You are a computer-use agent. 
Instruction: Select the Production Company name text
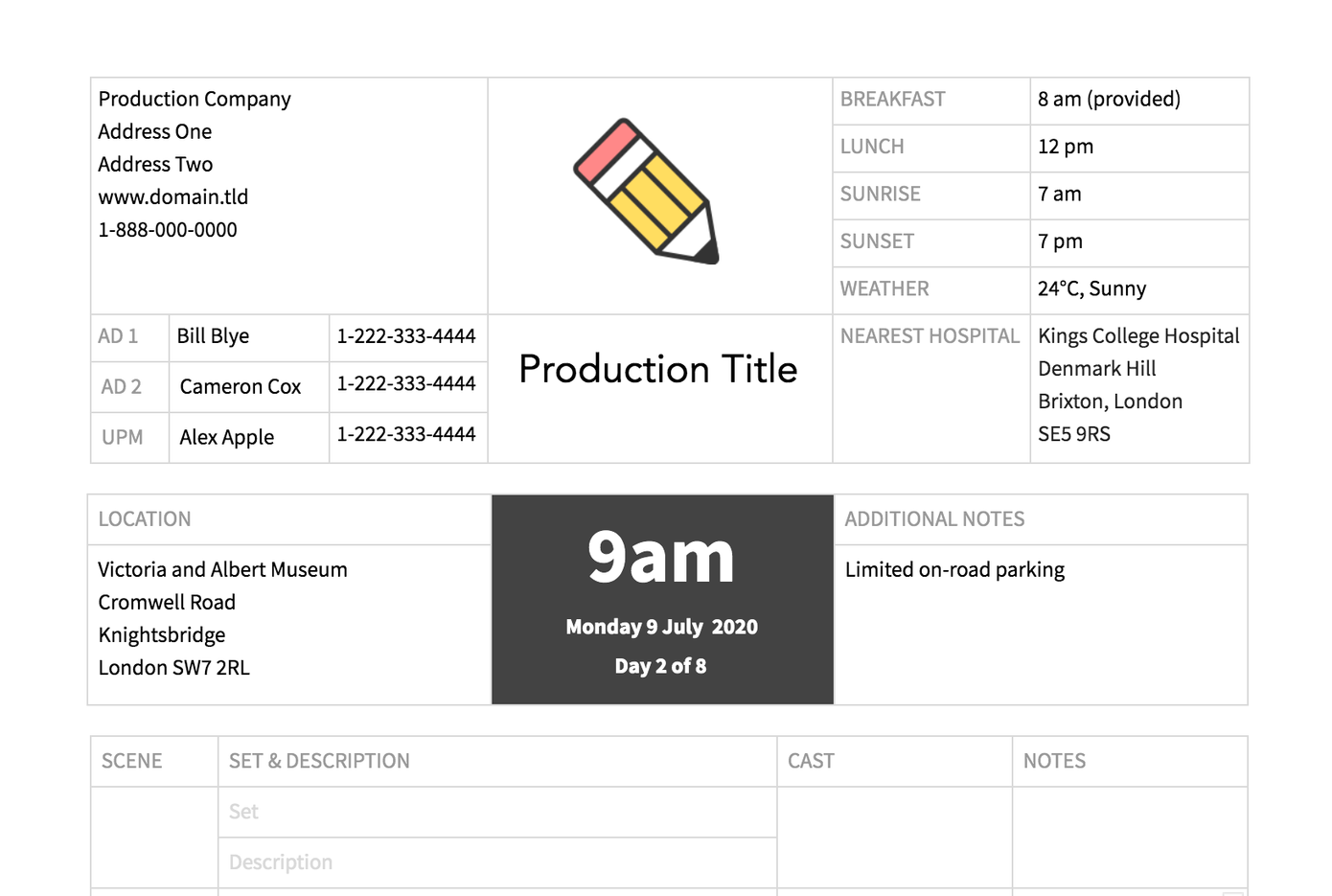click(195, 100)
